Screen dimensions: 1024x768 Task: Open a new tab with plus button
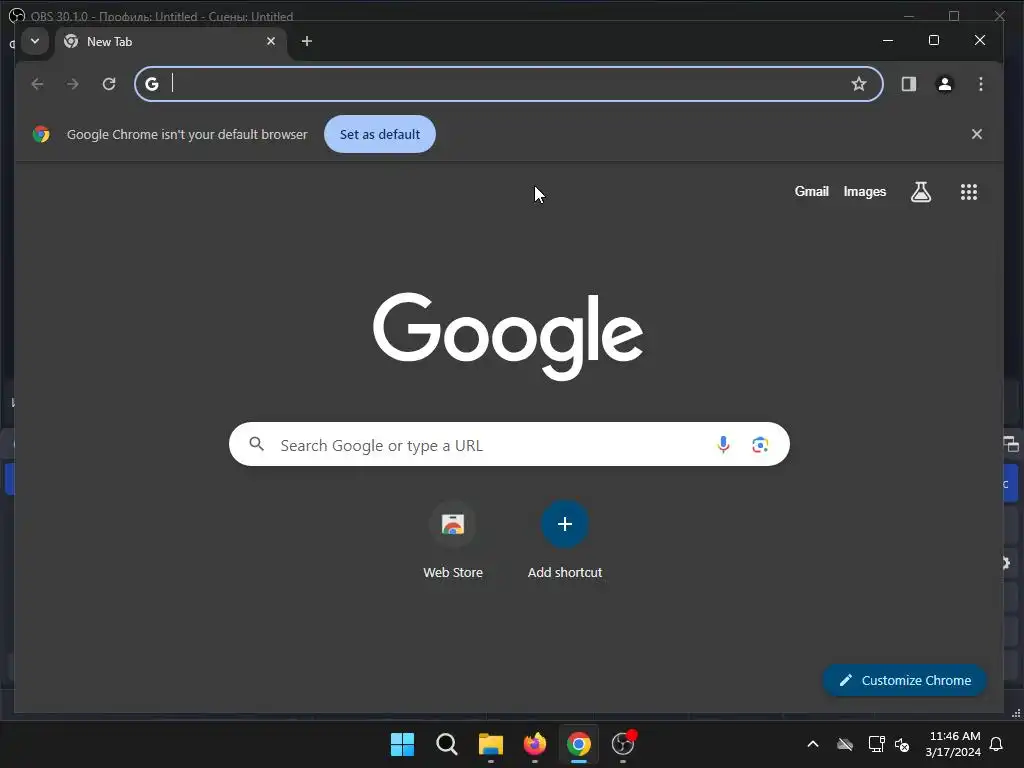pos(307,41)
